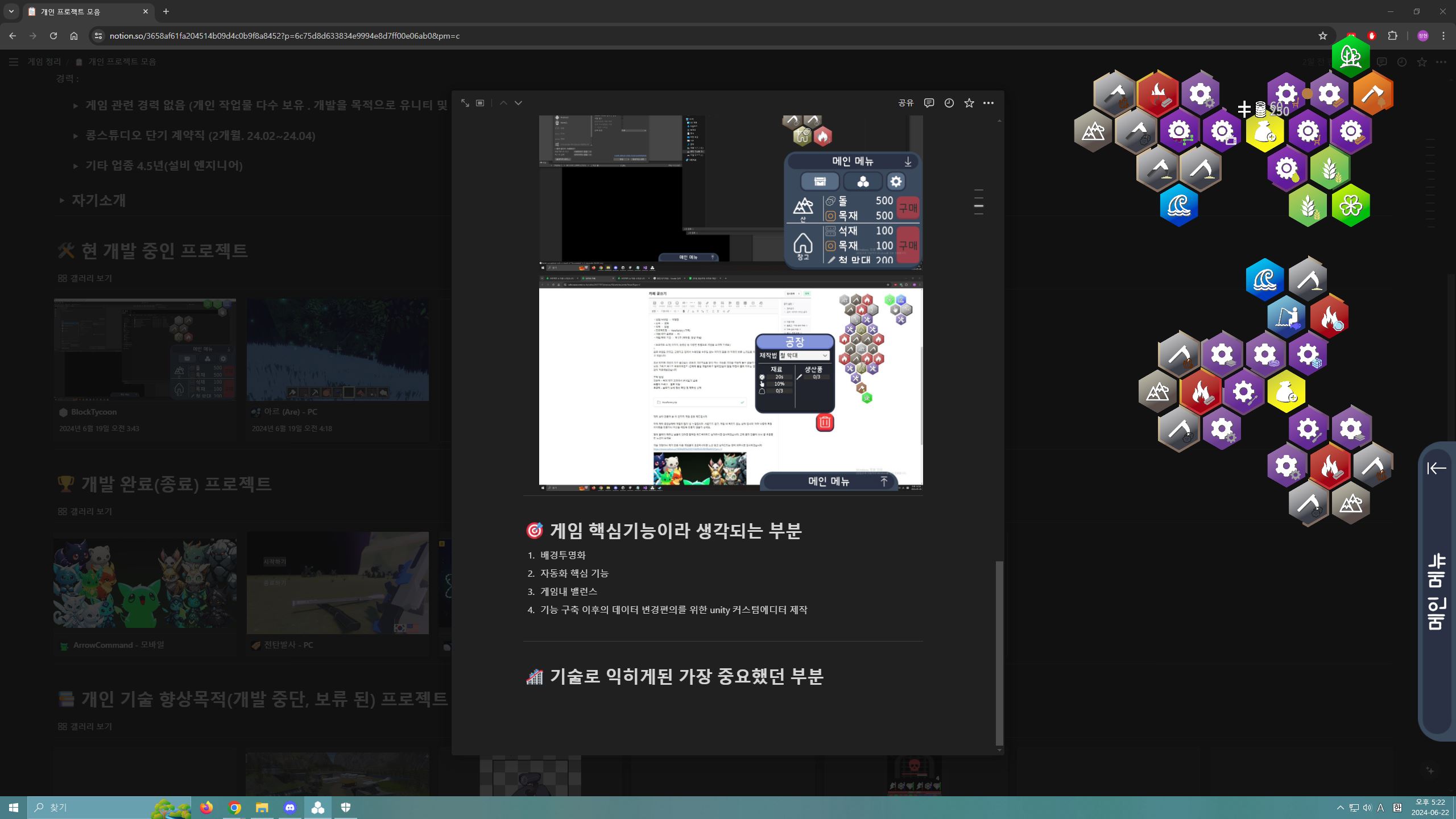Add peek page to favorites with star
This screenshot has height=819, width=1456.
pyautogui.click(x=969, y=103)
